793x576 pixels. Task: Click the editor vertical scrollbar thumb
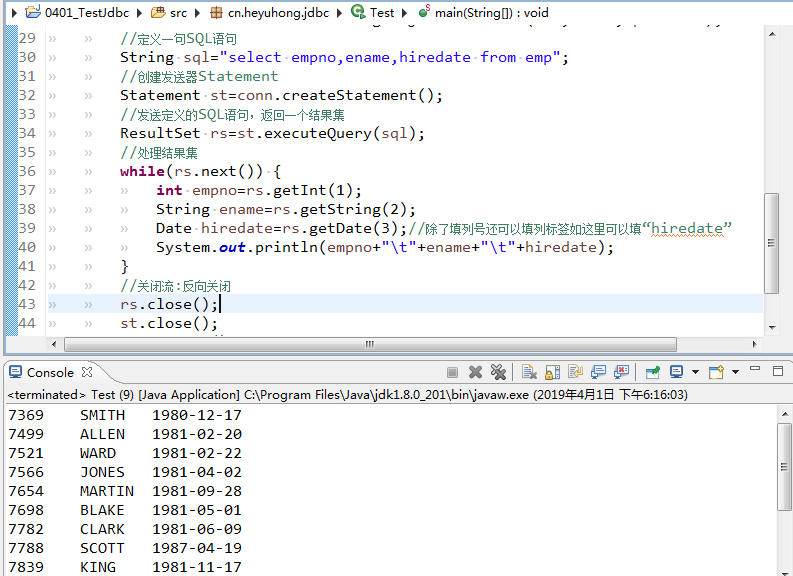(771, 243)
